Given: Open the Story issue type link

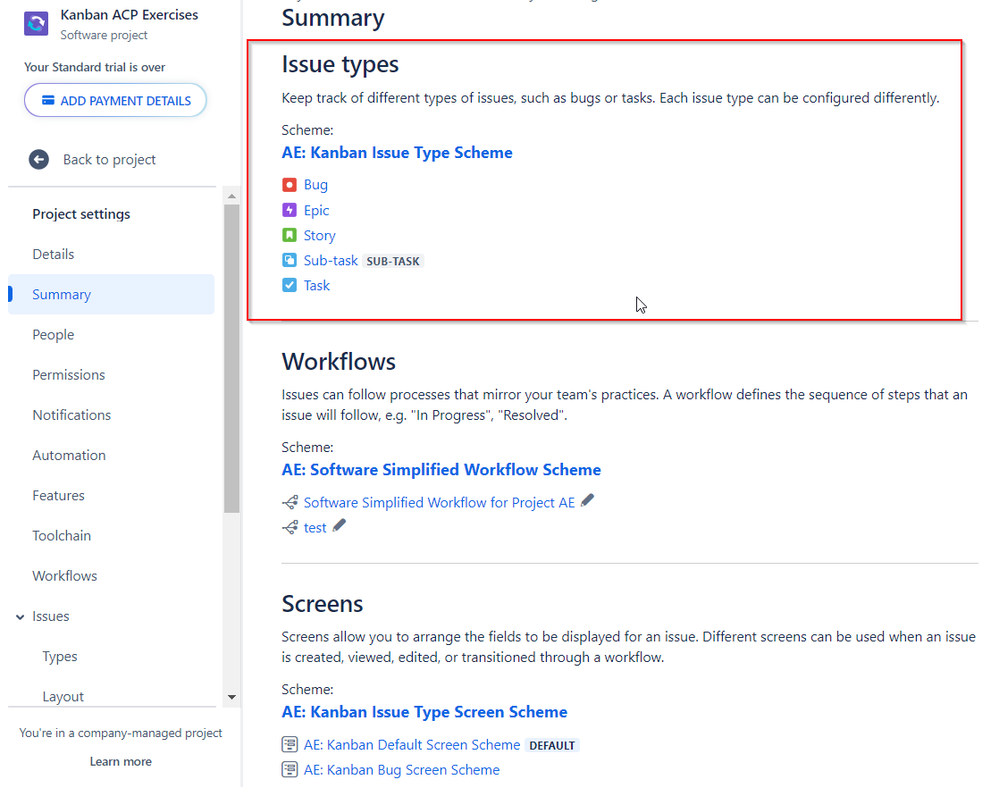Looking at the screenshot, I should click(319, 235).
